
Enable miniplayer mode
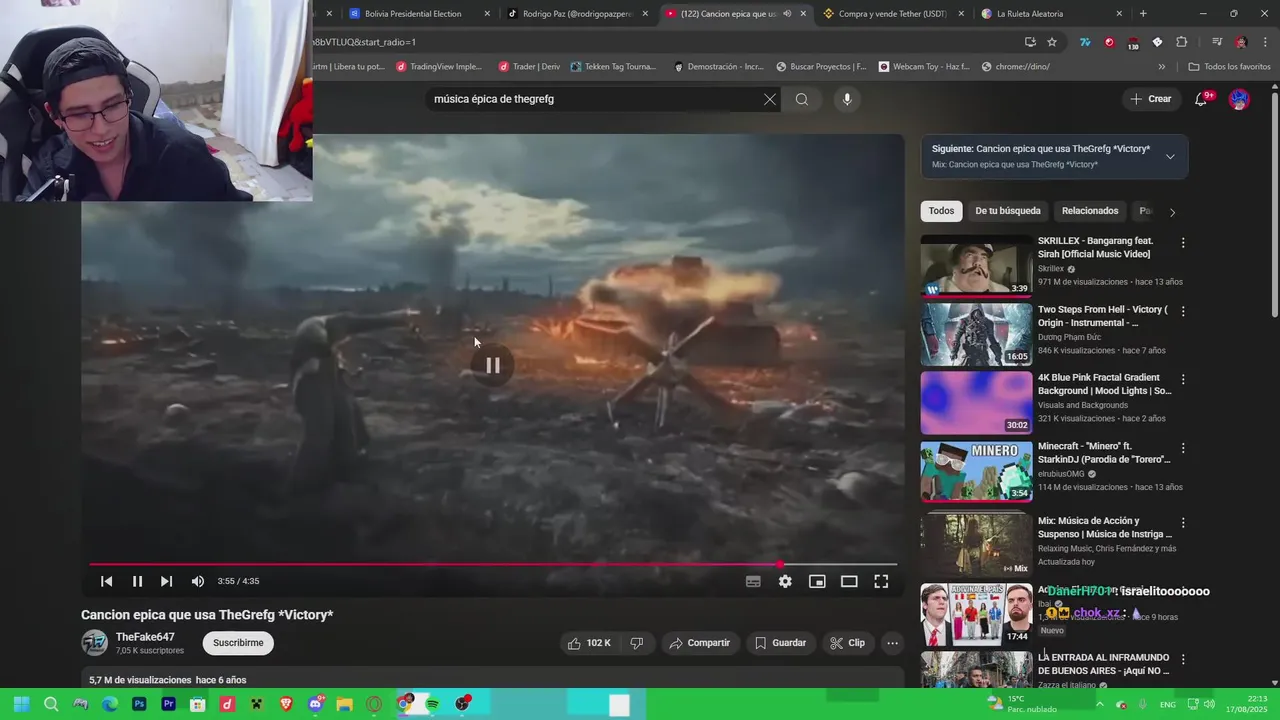[817, 581]
